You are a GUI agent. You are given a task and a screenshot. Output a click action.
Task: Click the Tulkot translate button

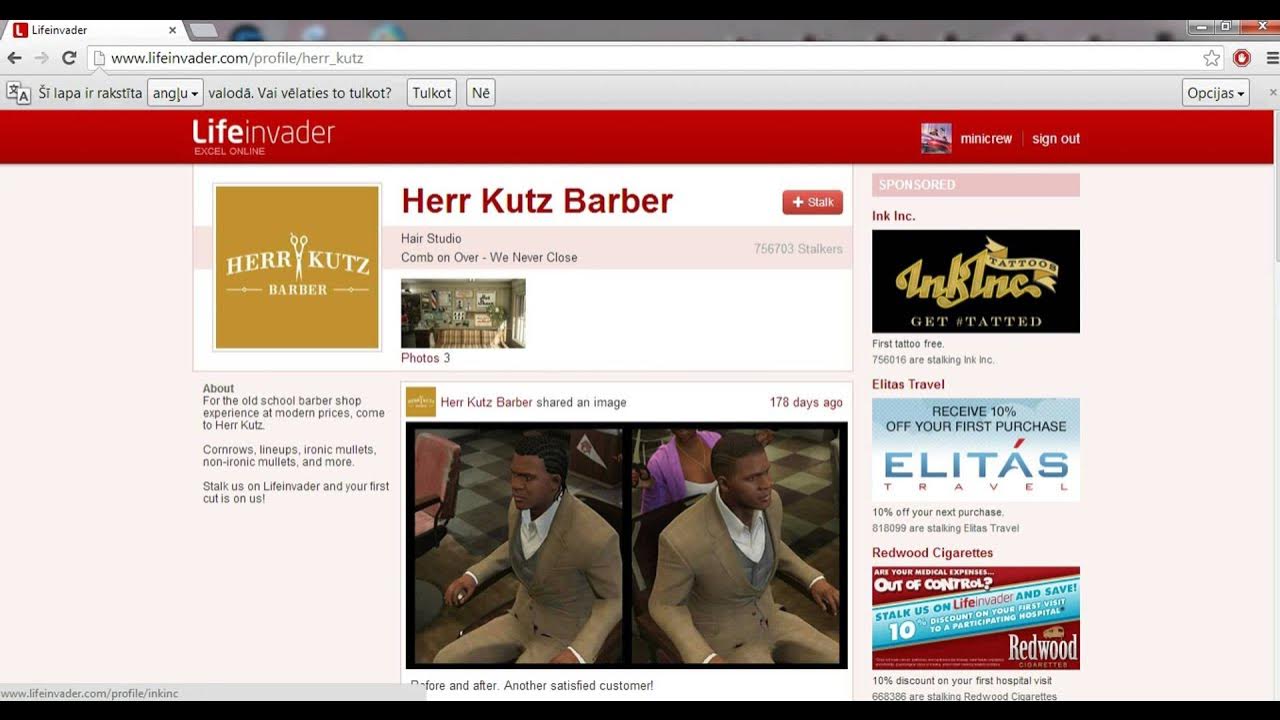click(432, 93)
